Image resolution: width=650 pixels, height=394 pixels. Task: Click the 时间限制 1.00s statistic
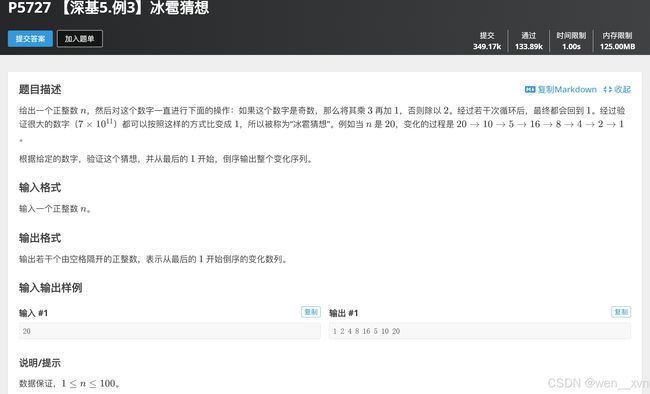[571, 41]
